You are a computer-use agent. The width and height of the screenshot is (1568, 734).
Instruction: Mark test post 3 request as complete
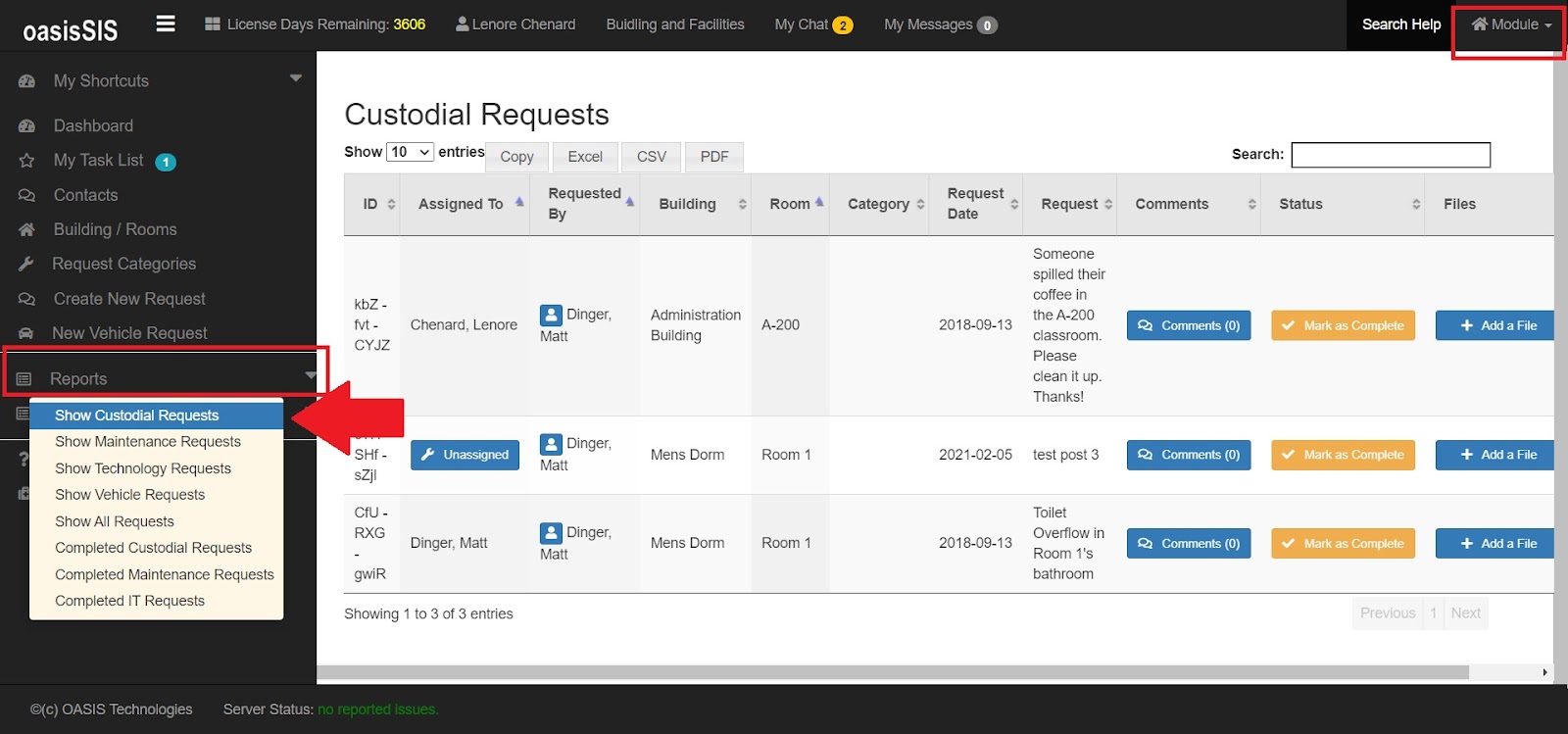1343,455
